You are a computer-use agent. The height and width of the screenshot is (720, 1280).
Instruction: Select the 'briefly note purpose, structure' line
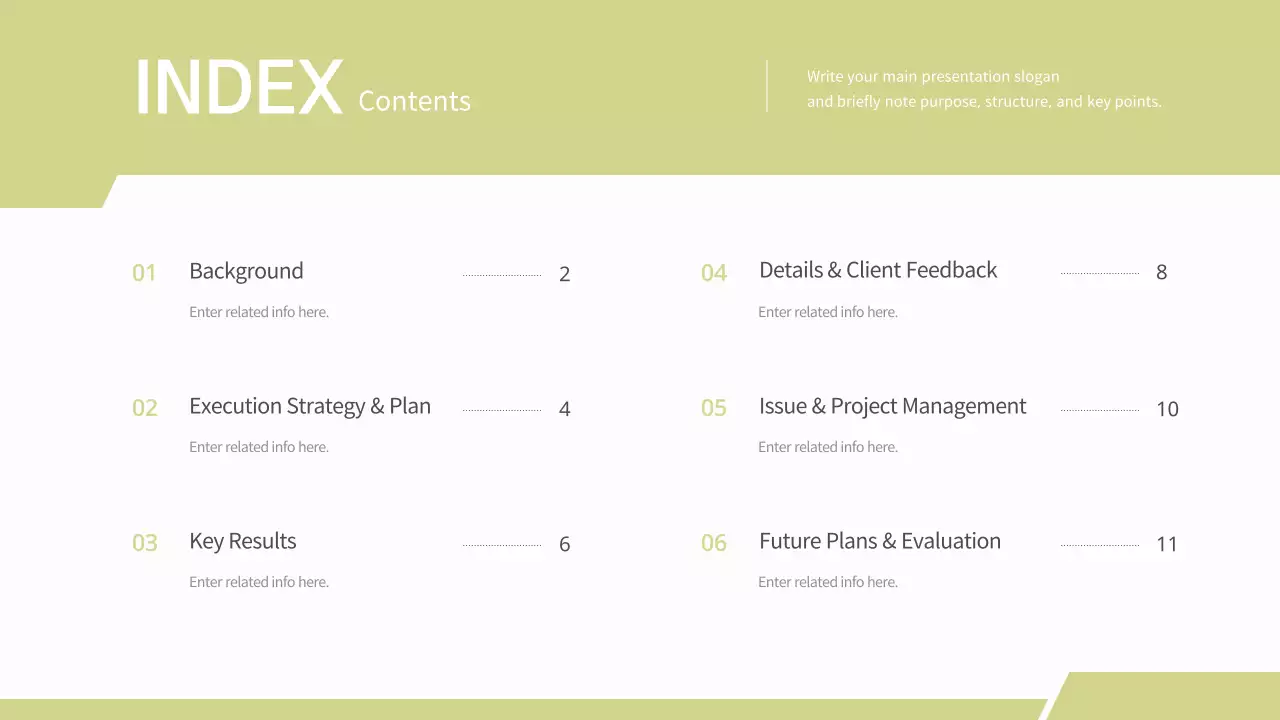[x=984, y=101]
